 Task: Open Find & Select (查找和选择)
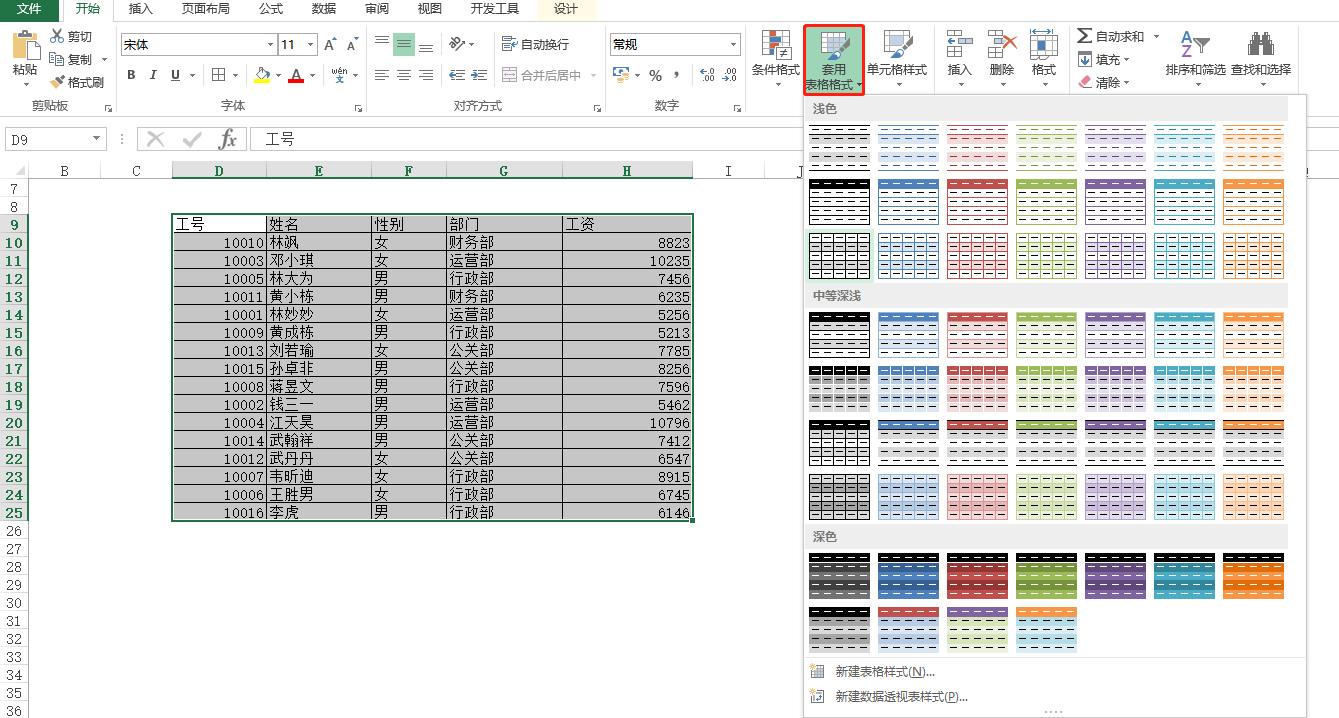1260,58
